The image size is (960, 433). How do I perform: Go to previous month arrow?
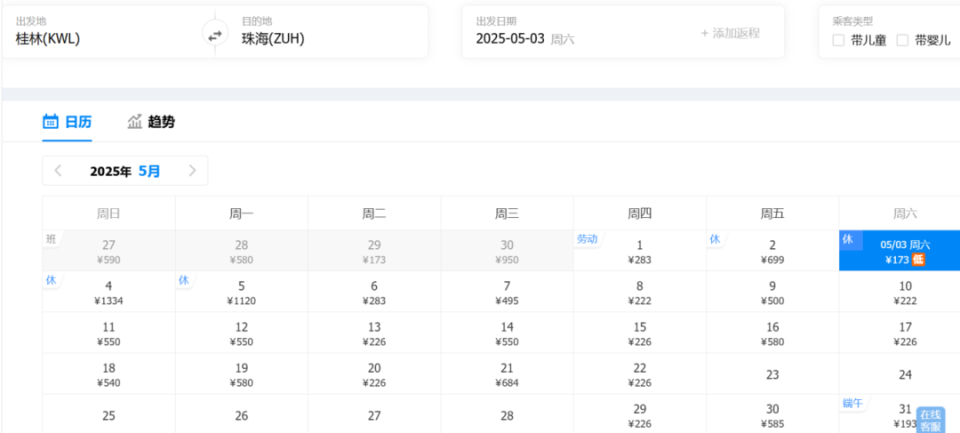pyautogui.click(x=58, y=171)
